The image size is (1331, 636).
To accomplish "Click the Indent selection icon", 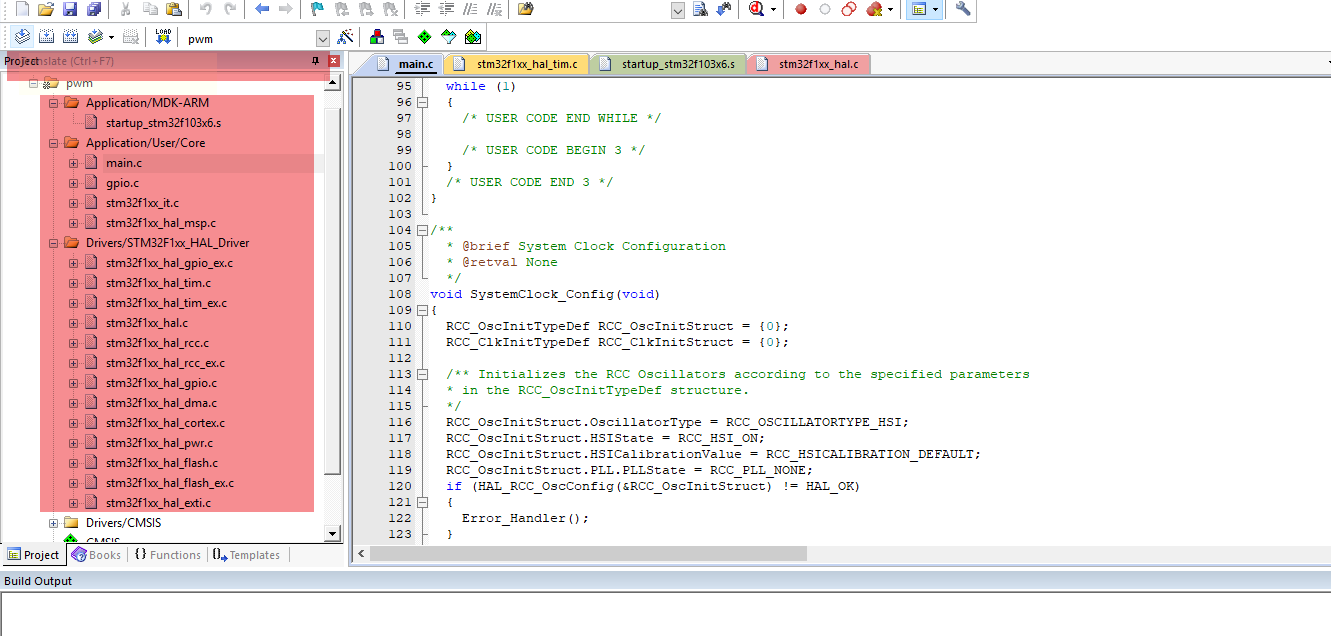I will click(422, 9).
